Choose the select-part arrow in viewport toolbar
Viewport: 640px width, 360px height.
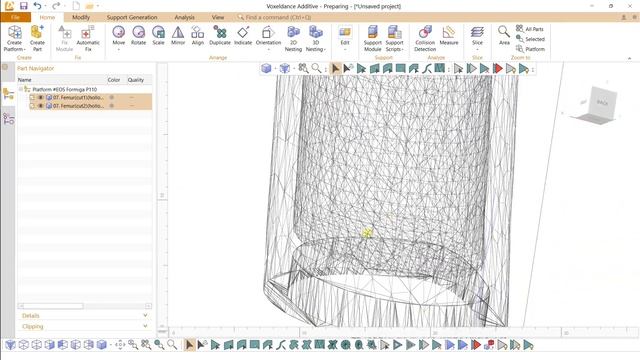pyautogui.click(x=336, y=69)
